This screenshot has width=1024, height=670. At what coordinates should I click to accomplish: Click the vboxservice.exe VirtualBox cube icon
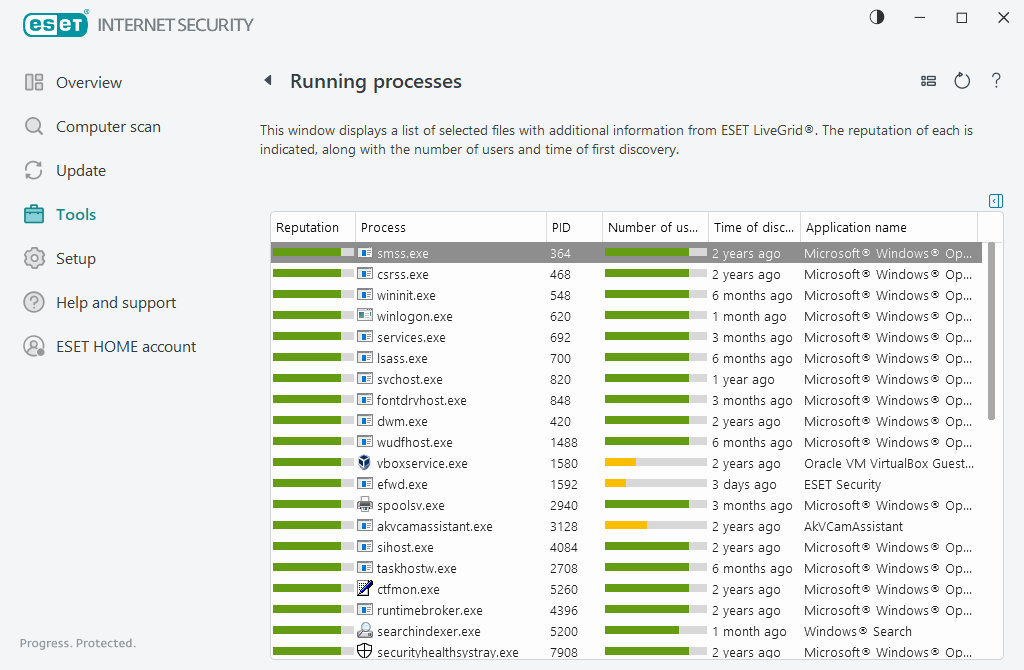[x=365, y=463]
